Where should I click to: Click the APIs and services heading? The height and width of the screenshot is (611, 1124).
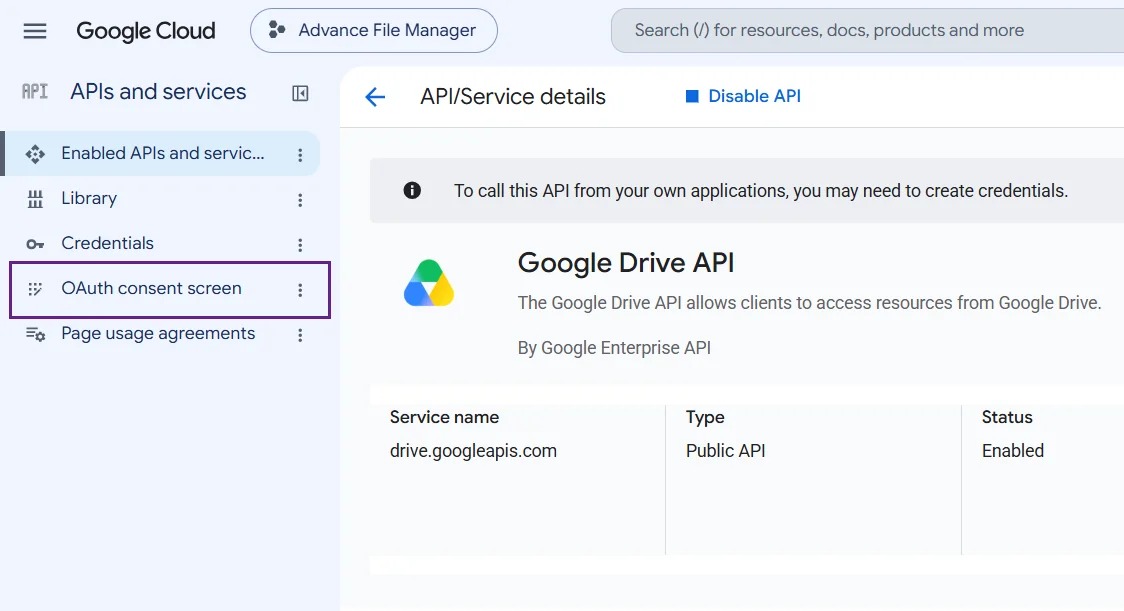[x=158, y=92]
